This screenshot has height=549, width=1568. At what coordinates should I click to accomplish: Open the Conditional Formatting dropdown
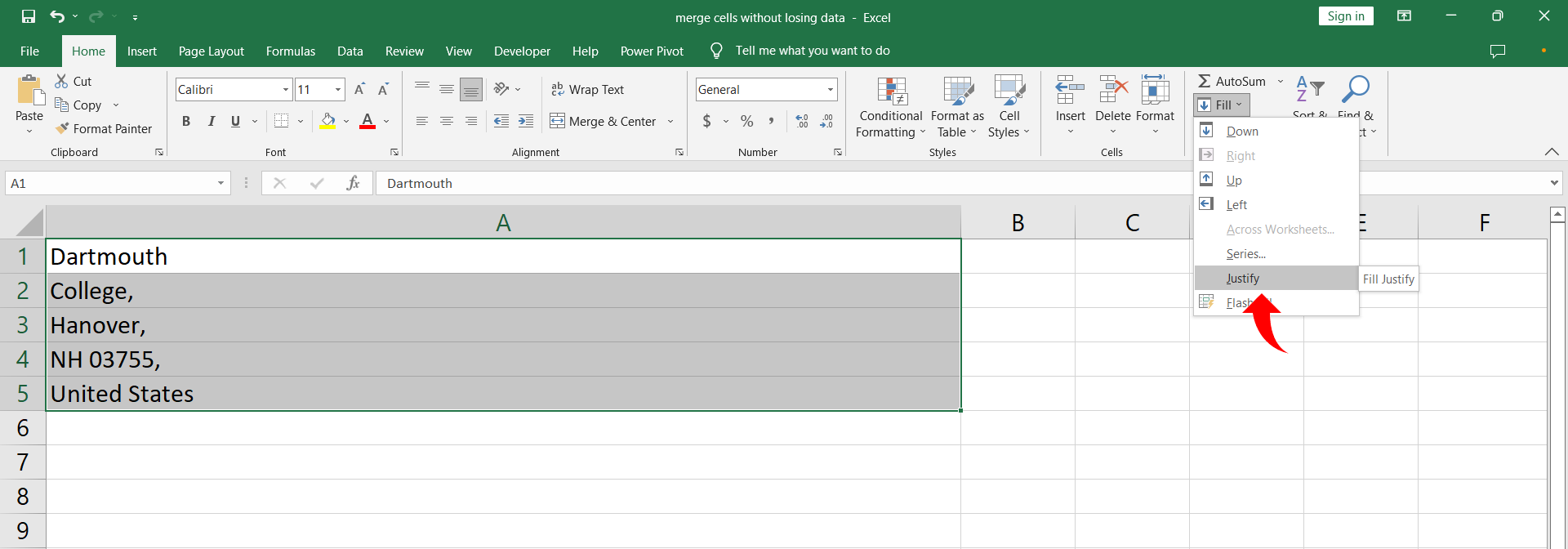pos(891,107)
